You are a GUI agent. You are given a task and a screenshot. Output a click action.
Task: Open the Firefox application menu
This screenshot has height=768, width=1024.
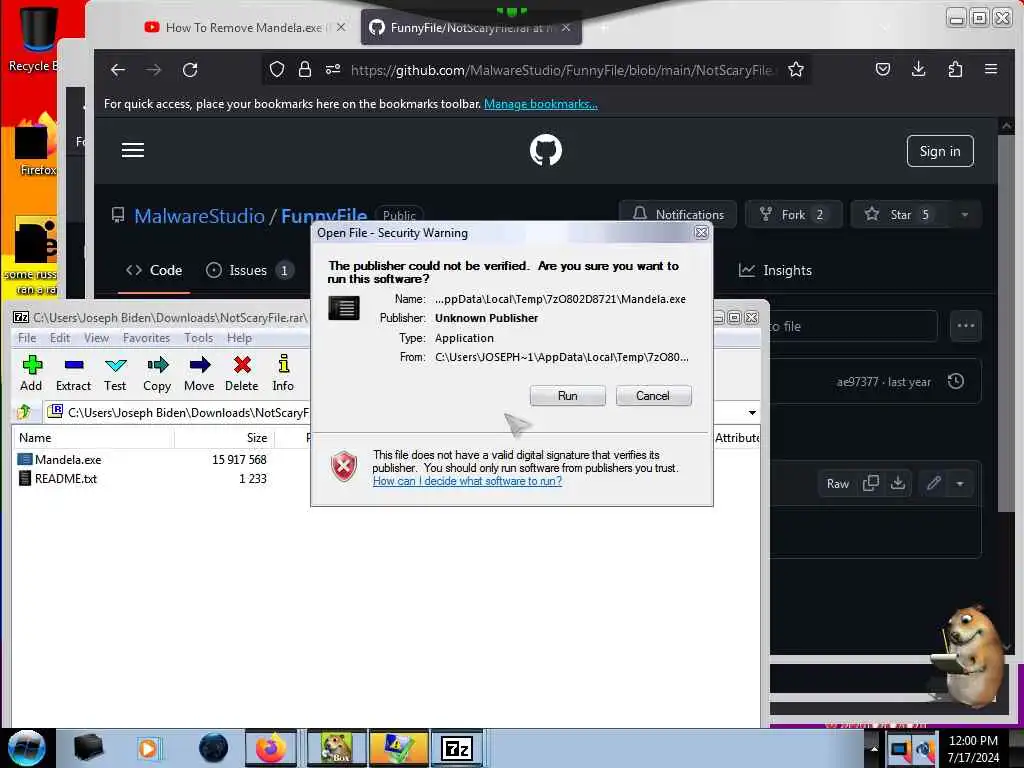click(991, 69)
